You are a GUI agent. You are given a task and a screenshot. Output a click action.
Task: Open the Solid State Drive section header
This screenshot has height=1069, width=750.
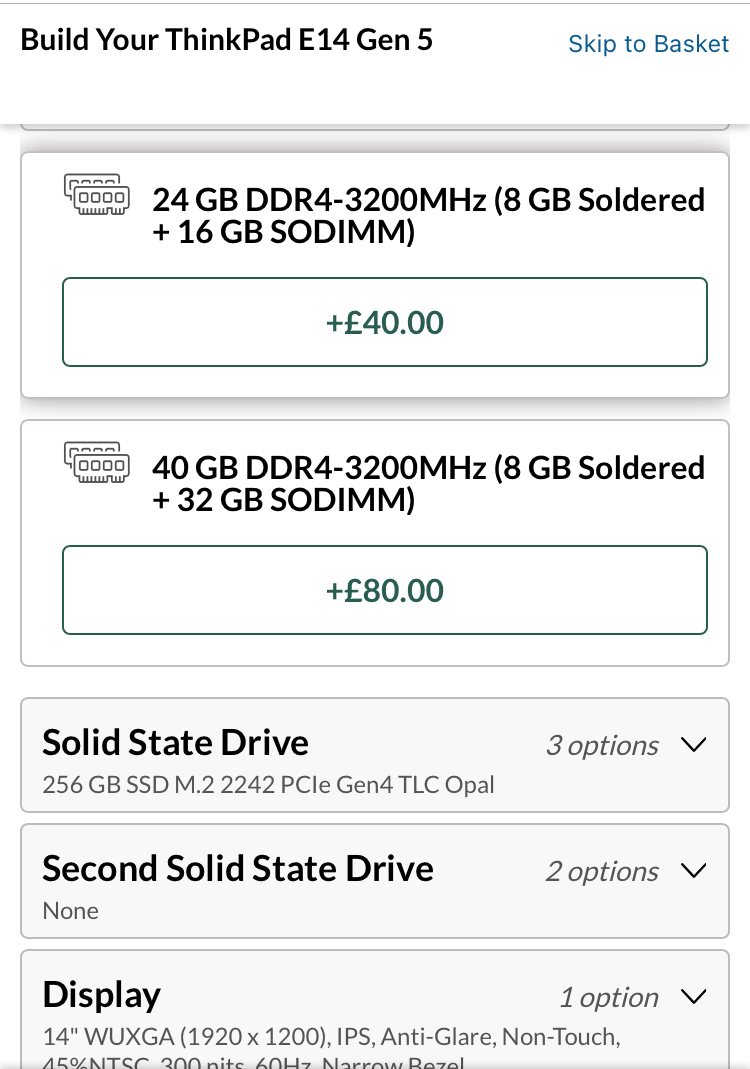point(176,743)
